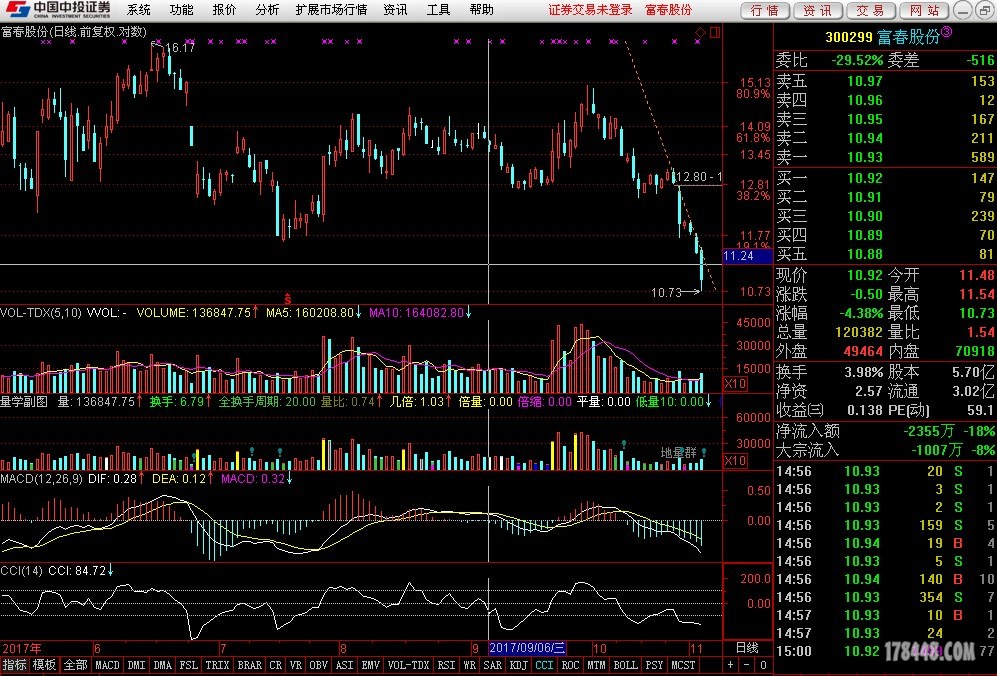
Task: Click the 交易 button
Action: 870,10
